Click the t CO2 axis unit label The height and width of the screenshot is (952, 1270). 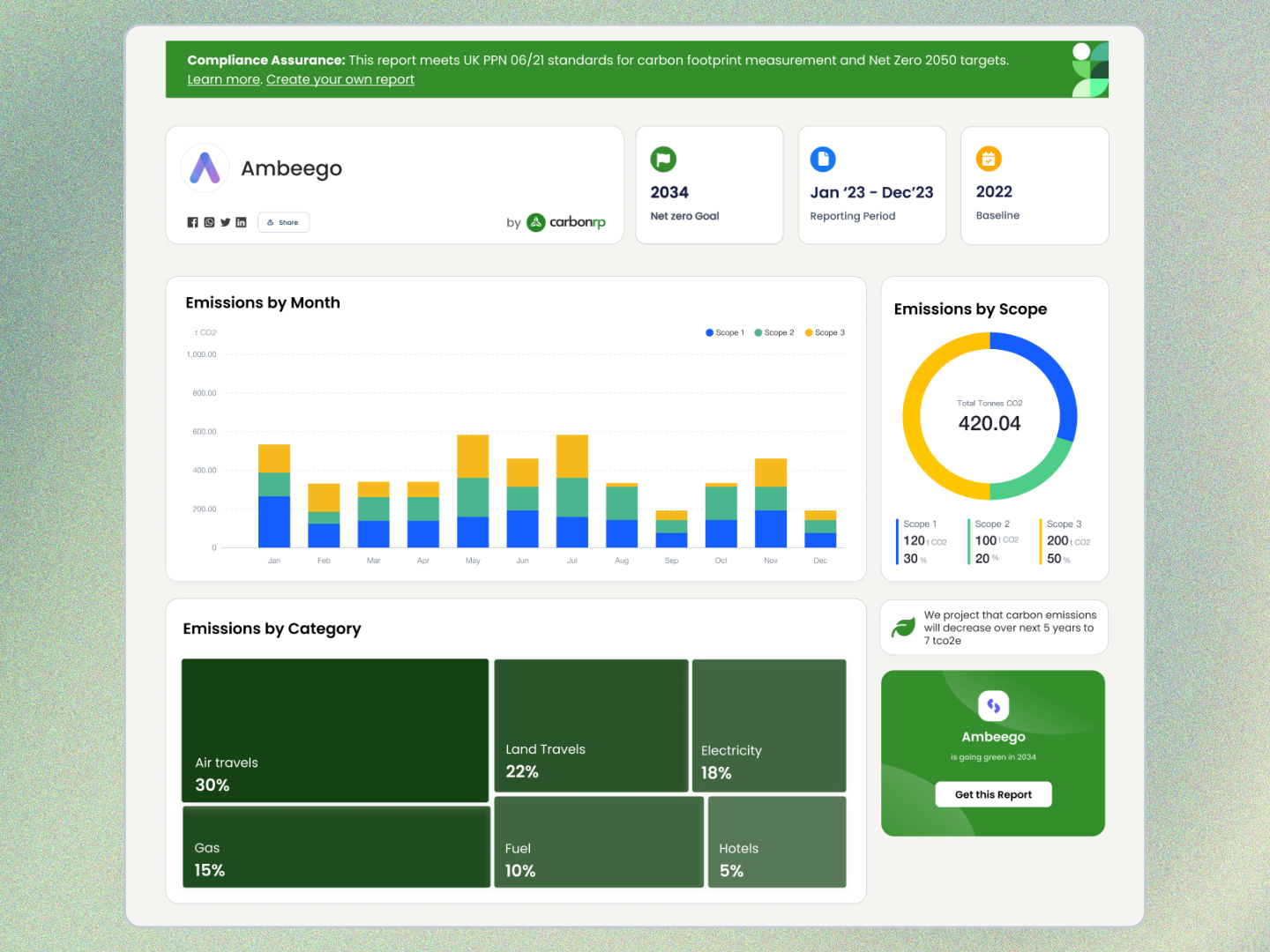point(205,332)
